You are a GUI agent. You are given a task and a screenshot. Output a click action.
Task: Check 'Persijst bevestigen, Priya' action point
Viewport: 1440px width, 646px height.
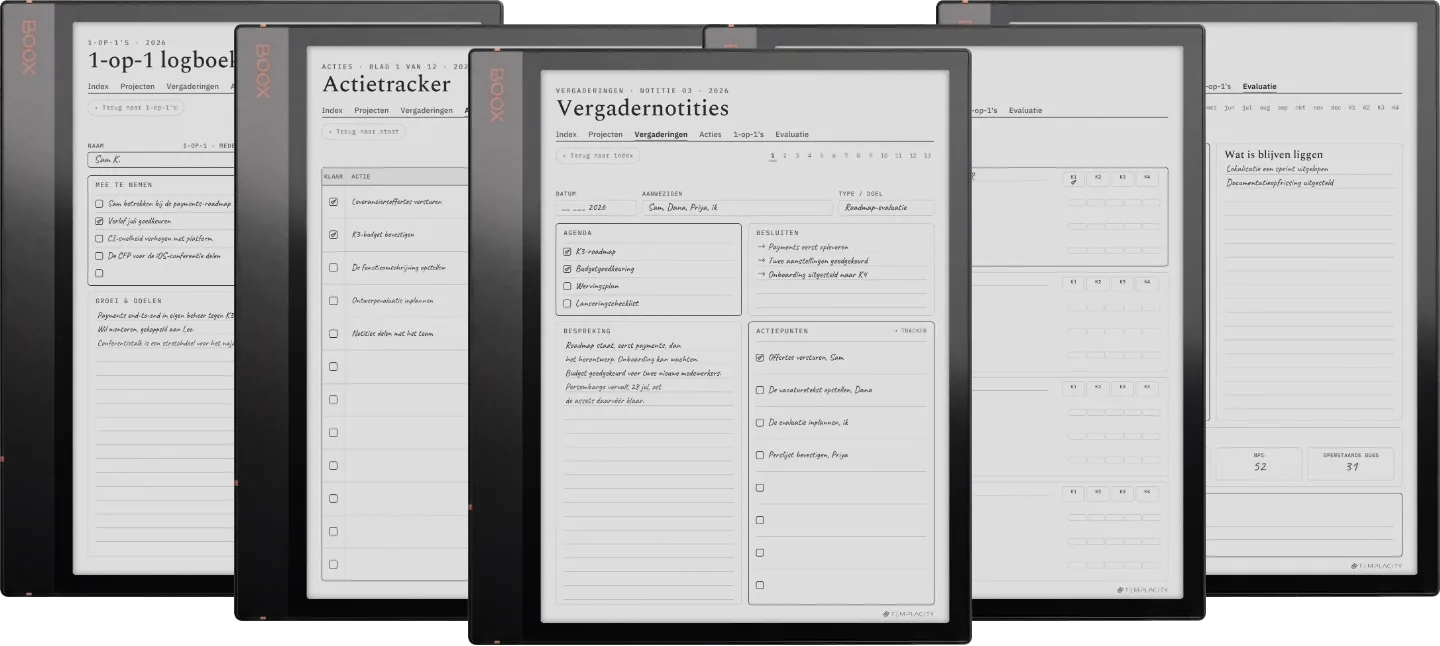760,455
